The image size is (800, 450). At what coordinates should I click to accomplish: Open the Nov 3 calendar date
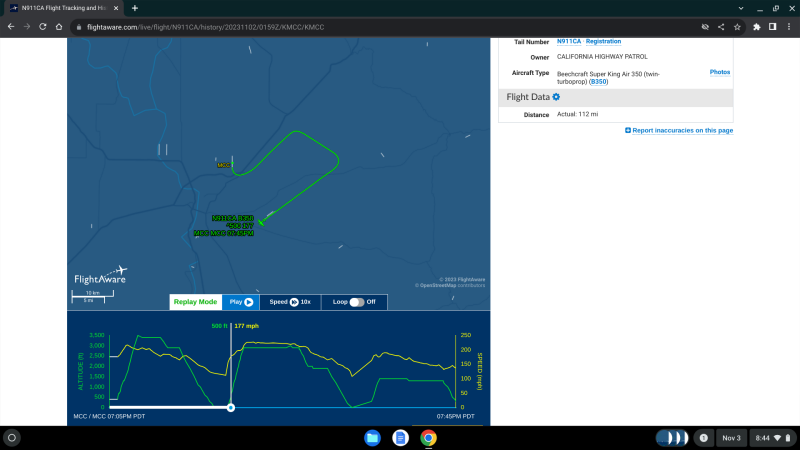(x=731, y=438)
